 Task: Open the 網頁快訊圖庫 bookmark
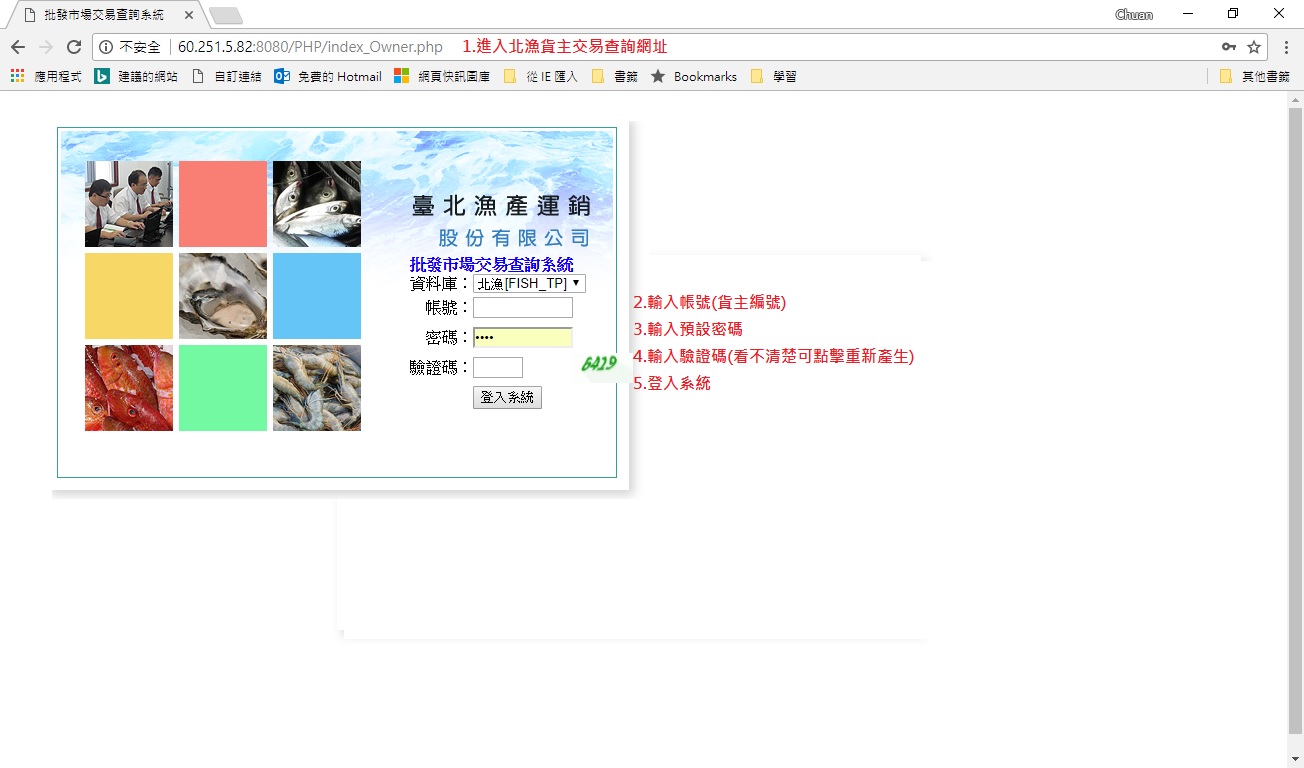point(442,76)
